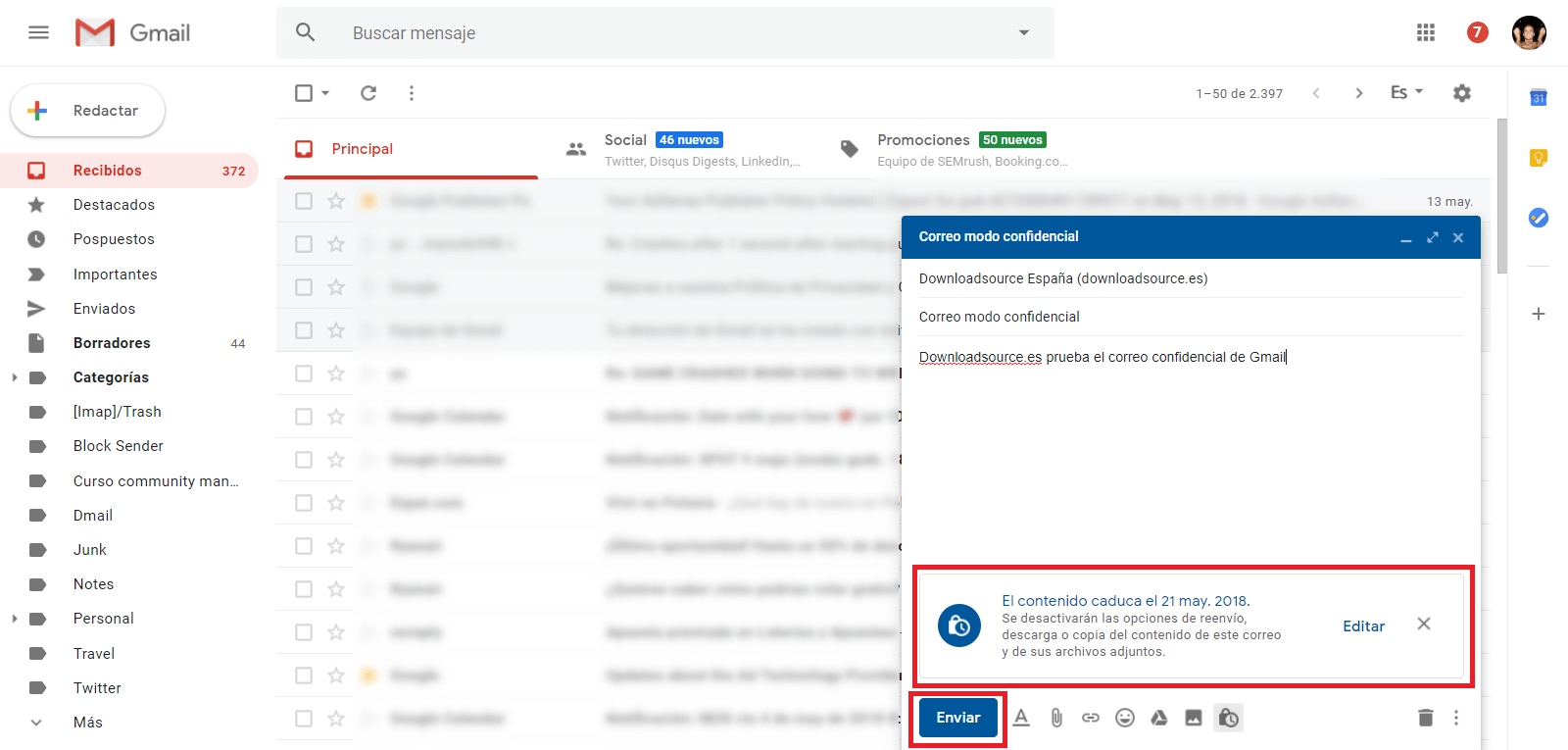Discard the draft with trash icon

click(1426, 718)
